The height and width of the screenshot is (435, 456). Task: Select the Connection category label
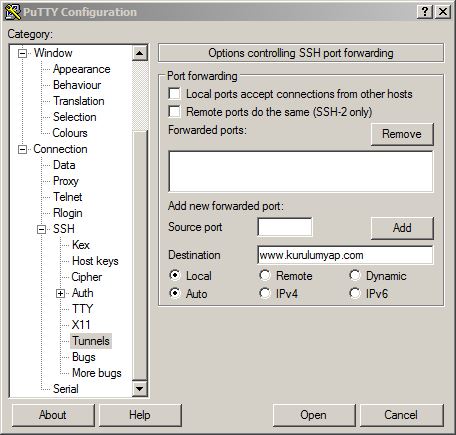pyautogui.click(x=60, y=149)
